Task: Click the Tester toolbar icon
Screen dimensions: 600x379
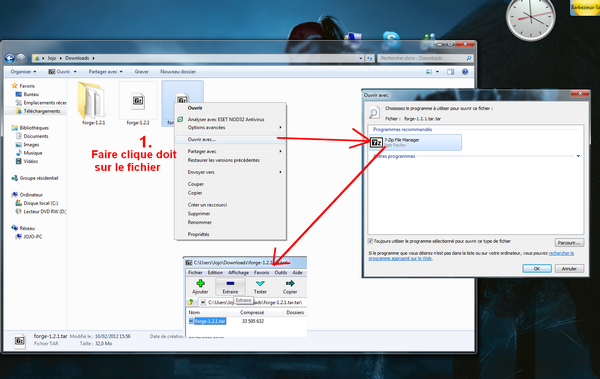Action: [260, 283]
